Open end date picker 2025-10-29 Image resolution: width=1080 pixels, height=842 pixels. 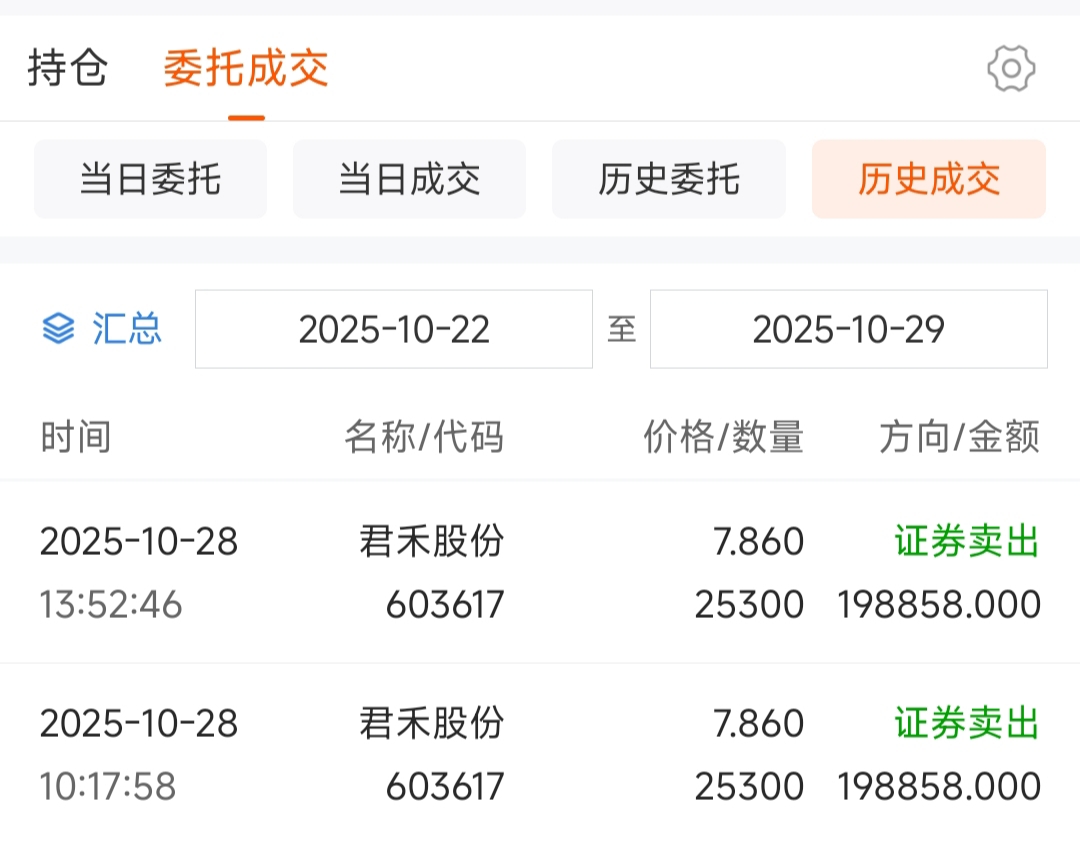pos(848,329)
